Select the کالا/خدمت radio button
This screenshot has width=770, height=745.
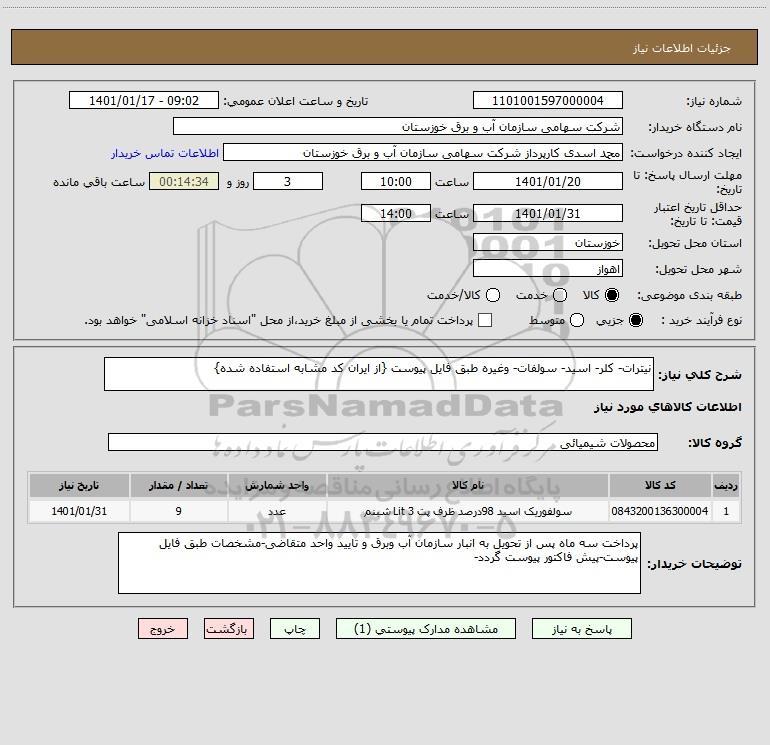[x=493, y=295]
